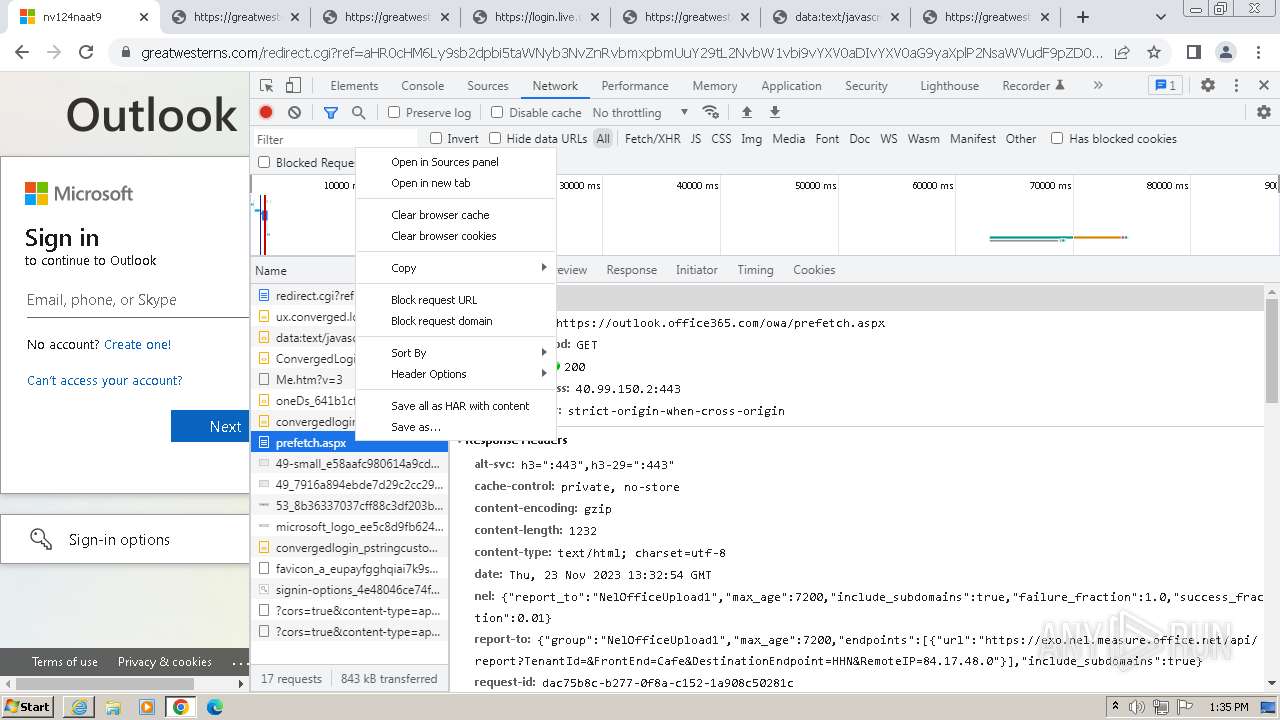Enable Disable cache checkbox

497,113
